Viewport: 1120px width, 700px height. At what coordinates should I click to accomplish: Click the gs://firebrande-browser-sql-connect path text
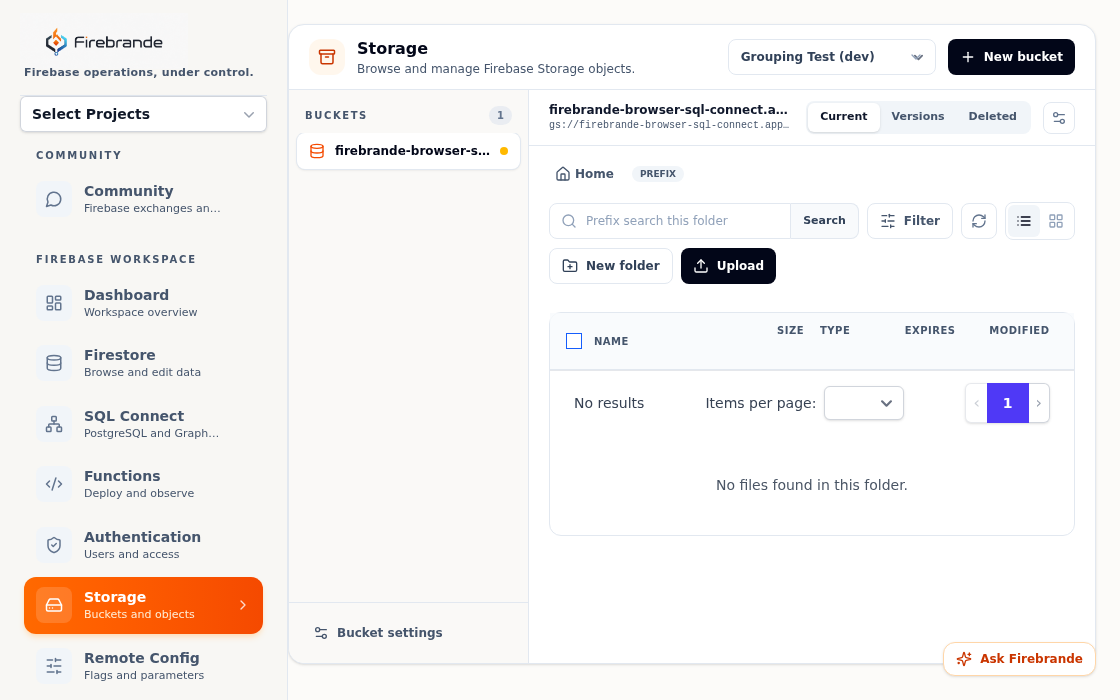coord(669,125)
